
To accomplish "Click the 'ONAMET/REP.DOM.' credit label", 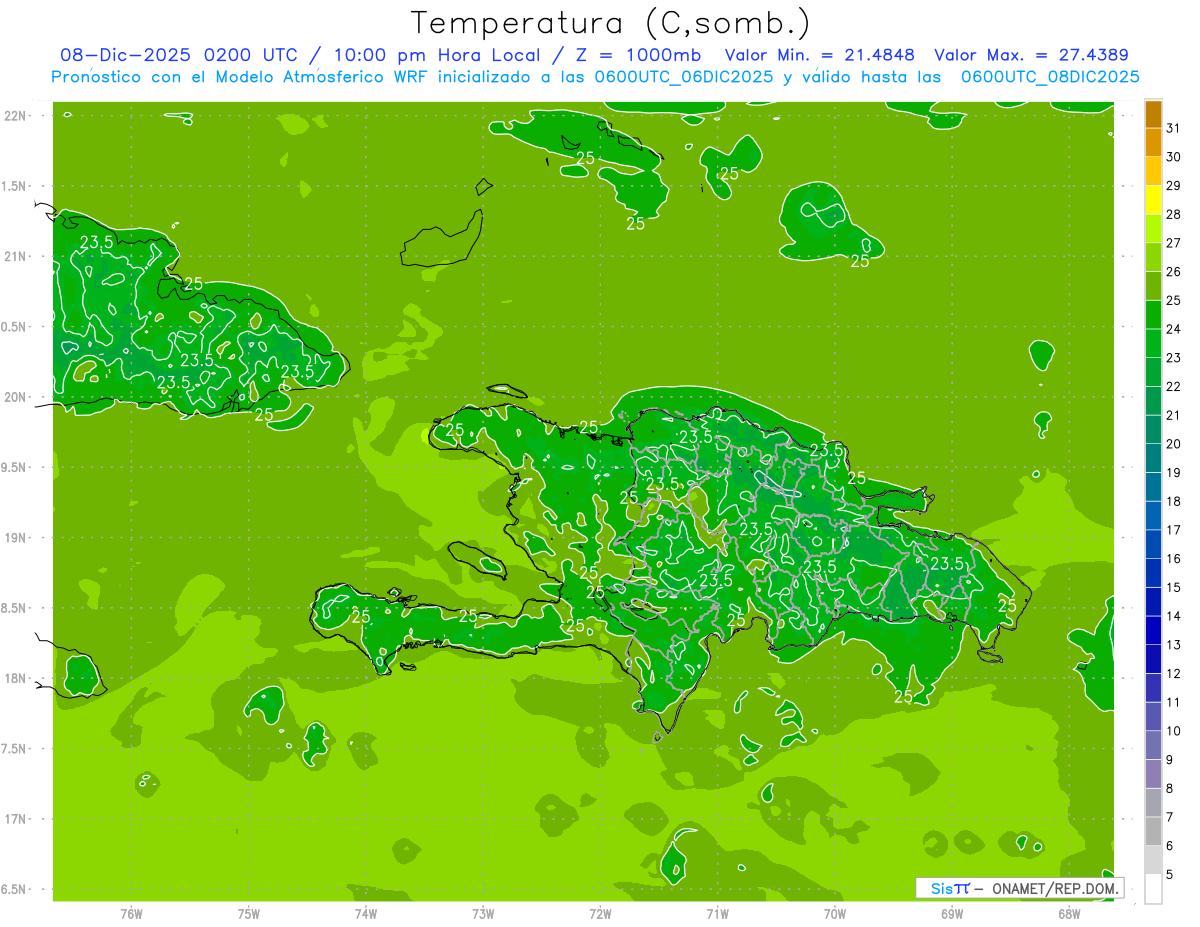I will (1056, 888).
